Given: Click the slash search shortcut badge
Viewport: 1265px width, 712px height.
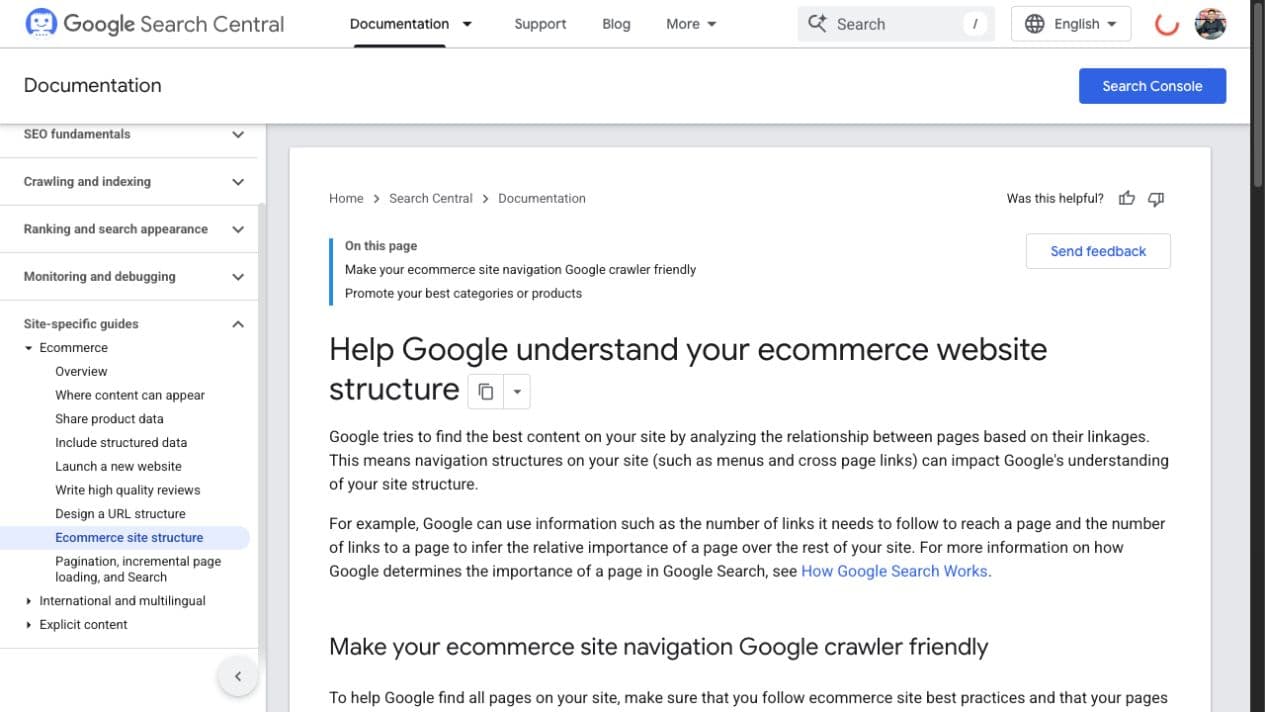Looking at the screenshot, I should (x=975, y=24).
